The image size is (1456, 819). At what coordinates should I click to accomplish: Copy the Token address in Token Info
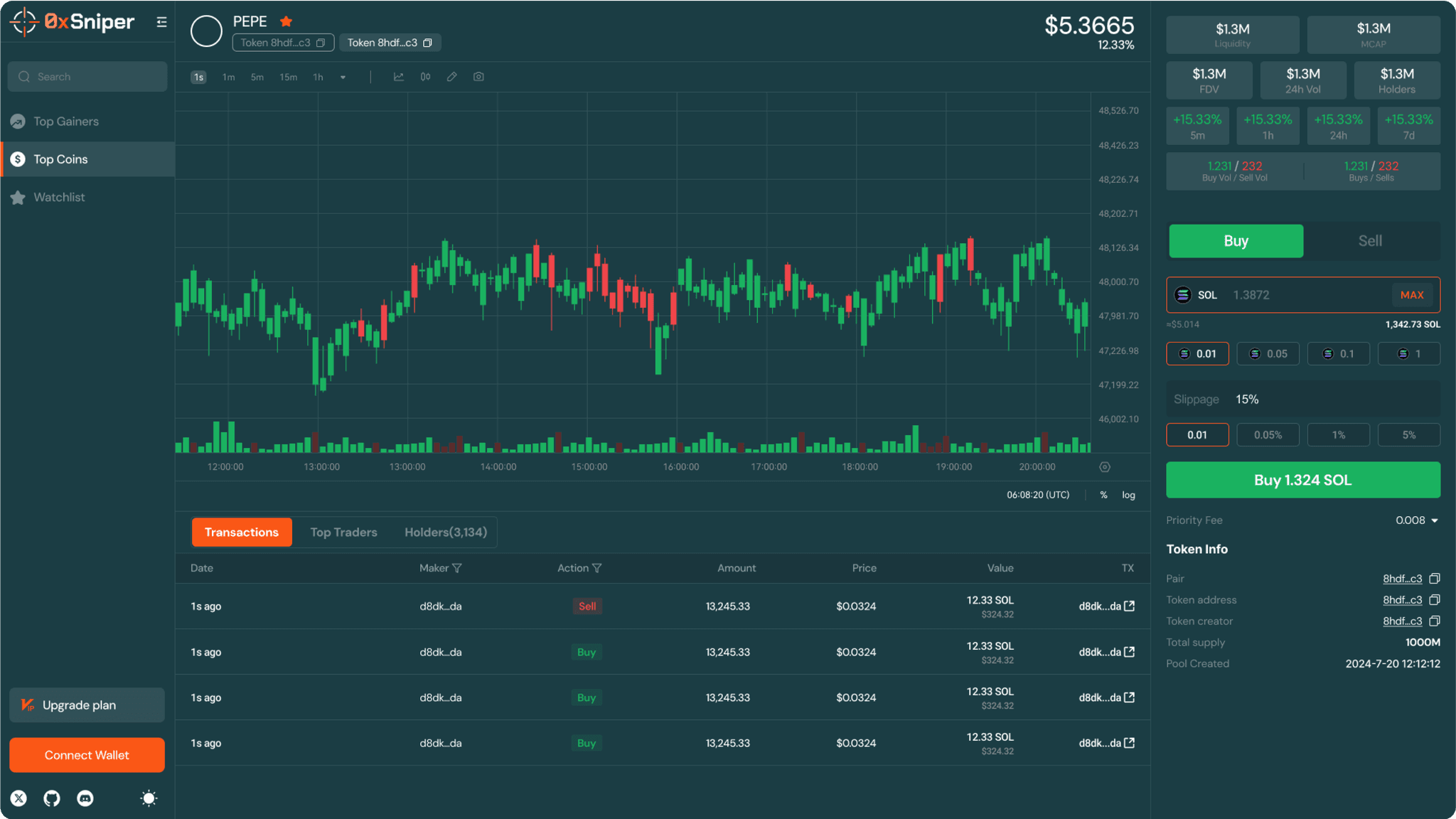(1434, 600)
